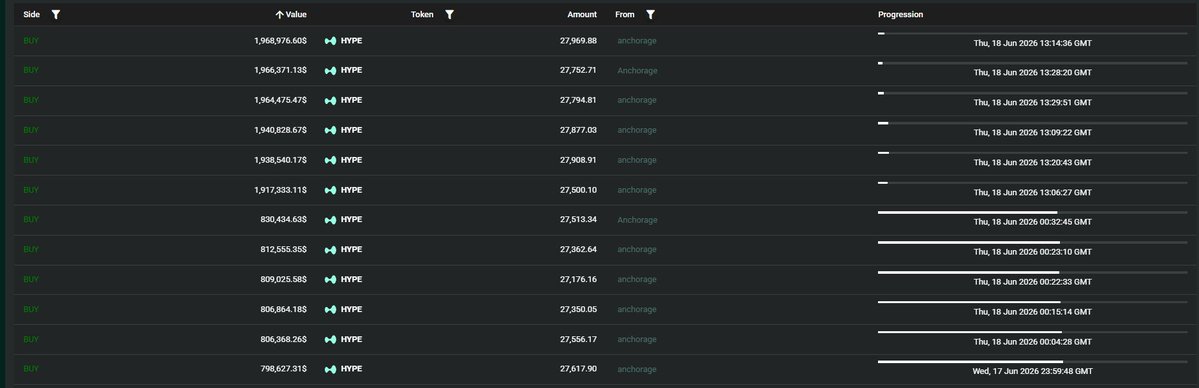This screenshot has height=388, width=1199.
Task: Click HYPE token icon in 1,917,333.11$ row
Action: (330, 190)
